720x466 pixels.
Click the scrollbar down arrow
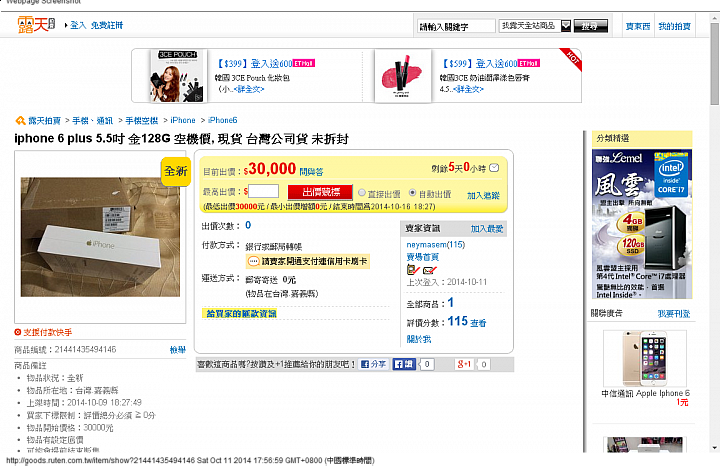pos(714,447)
